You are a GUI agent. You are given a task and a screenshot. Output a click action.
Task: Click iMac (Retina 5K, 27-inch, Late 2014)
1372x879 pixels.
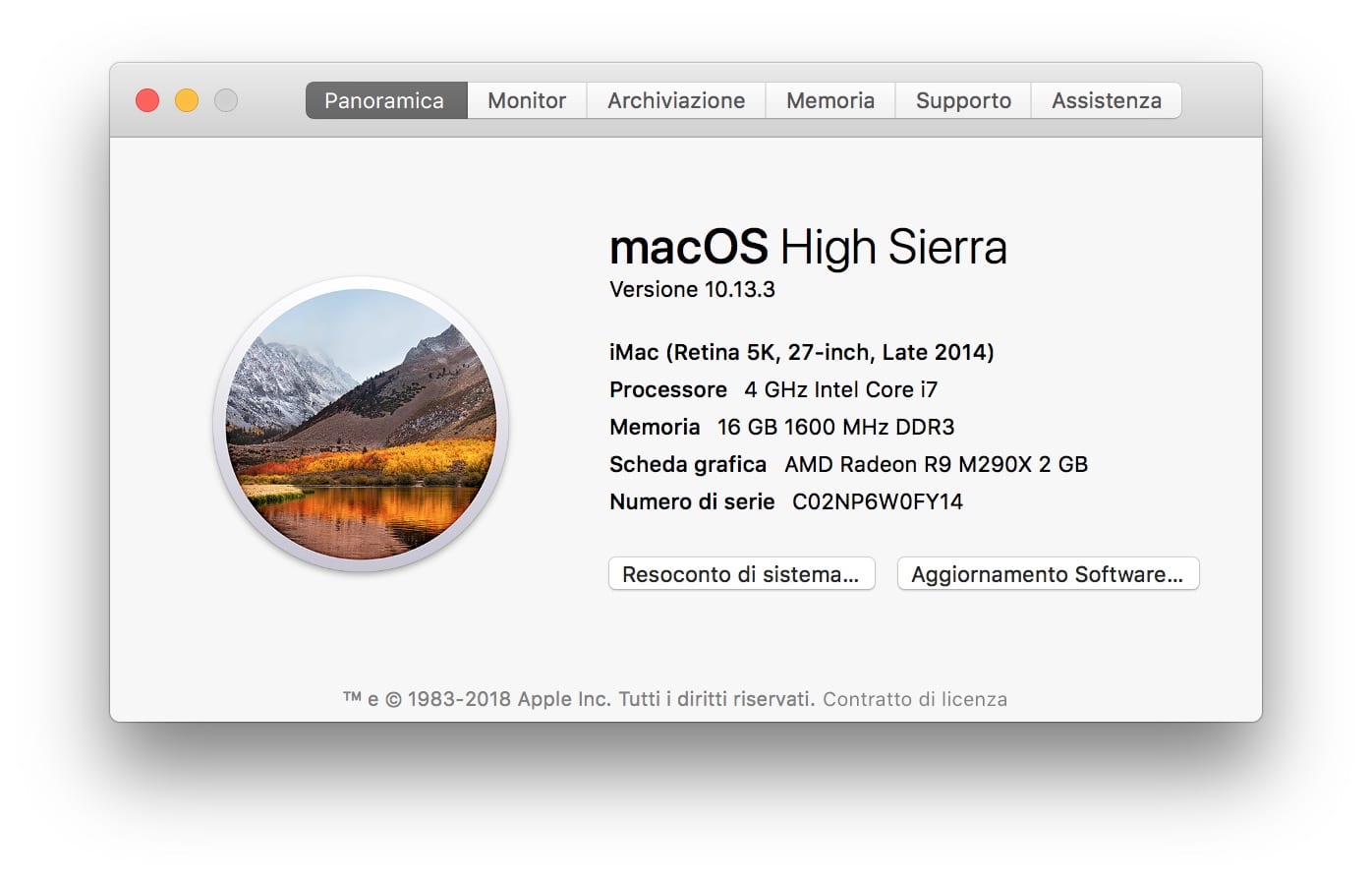tap(802, 352)
